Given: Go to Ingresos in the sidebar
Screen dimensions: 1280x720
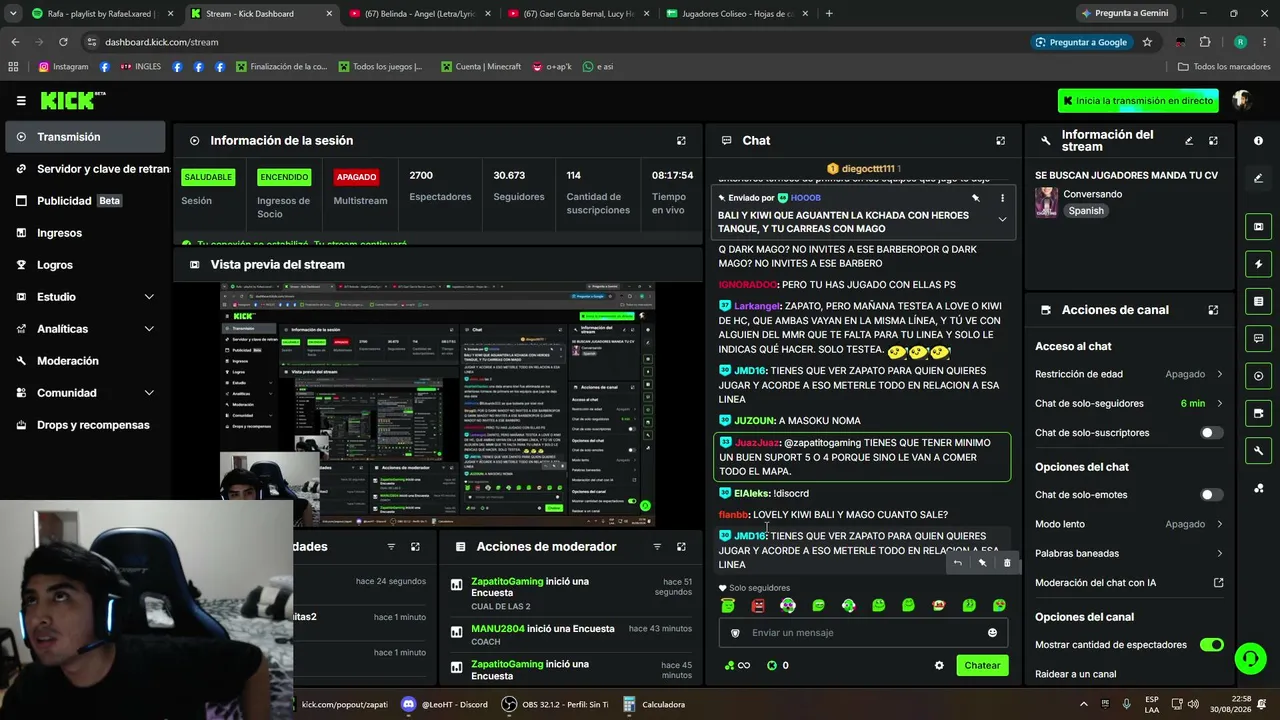Looking at the screenshot, I should pyautogui.click(x=85, y=233).
